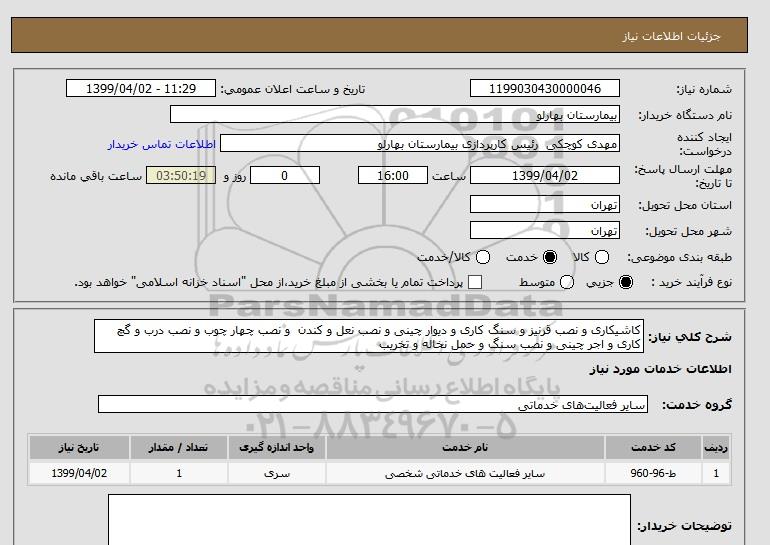Click the نام خدمت column header
770x545 pixels.
(465, 447)
